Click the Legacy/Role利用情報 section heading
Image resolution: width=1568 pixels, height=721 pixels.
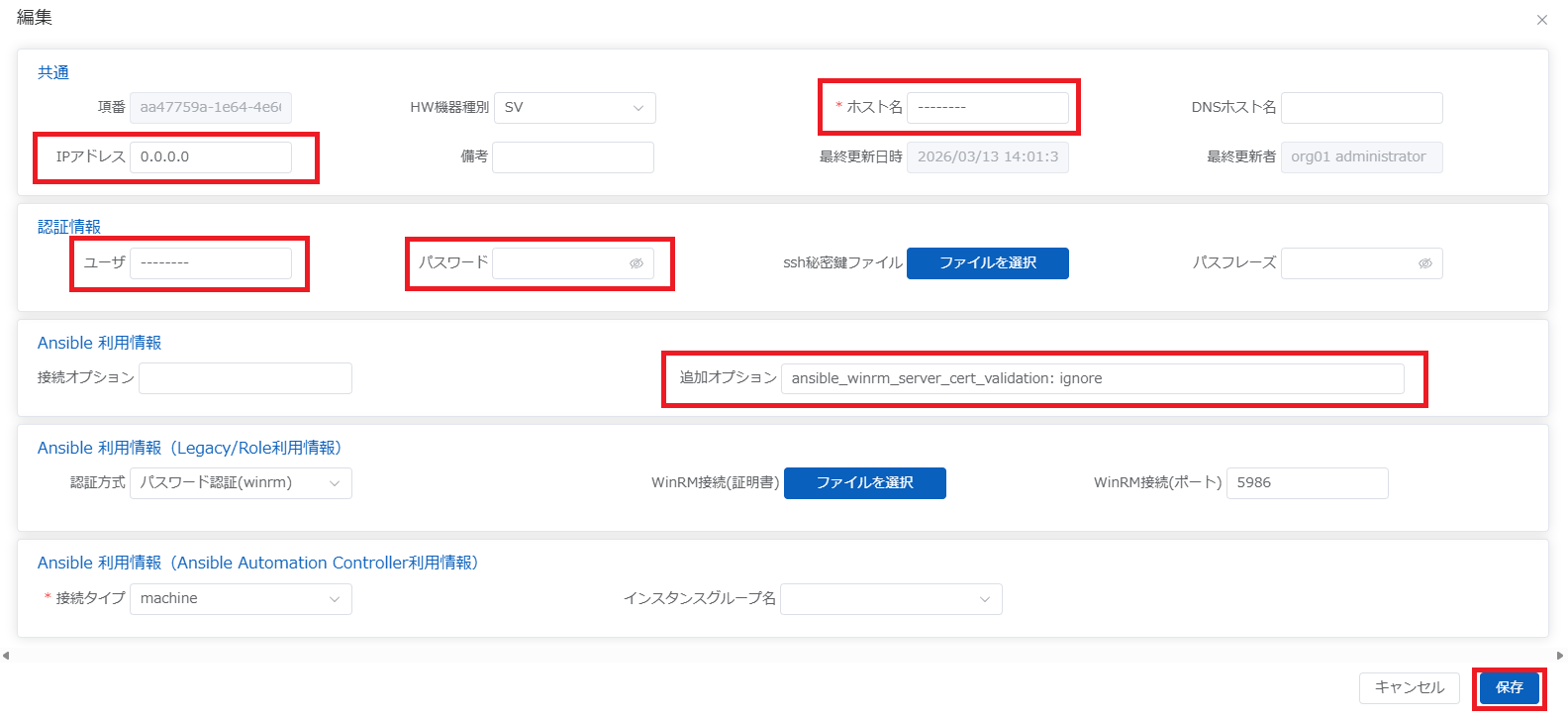[x=190, y=448]
